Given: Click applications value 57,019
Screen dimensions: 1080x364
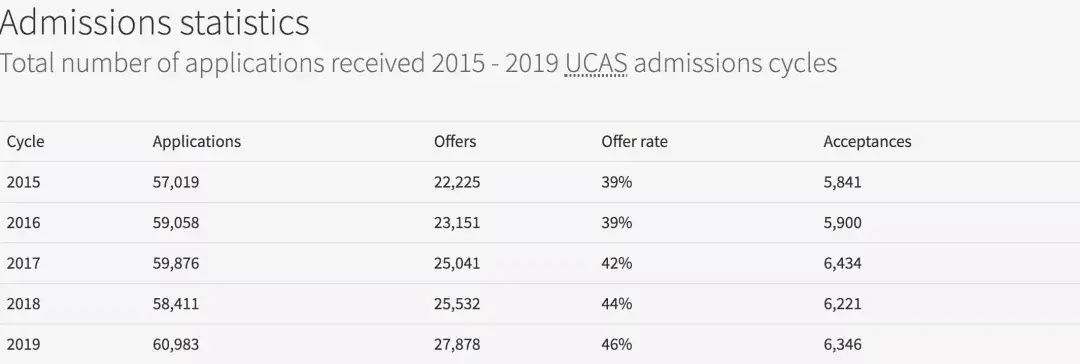Looking at the screenshot, I should coord(176,183).
